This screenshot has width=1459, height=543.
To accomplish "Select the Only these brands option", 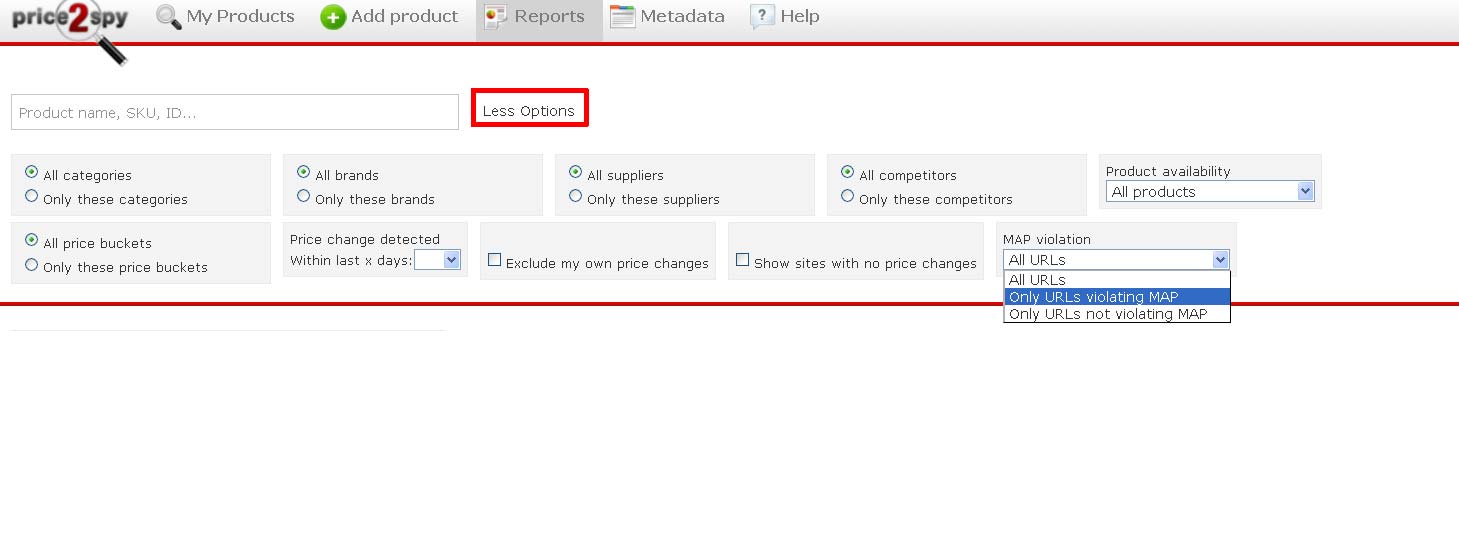I will [x=304, y=197].
